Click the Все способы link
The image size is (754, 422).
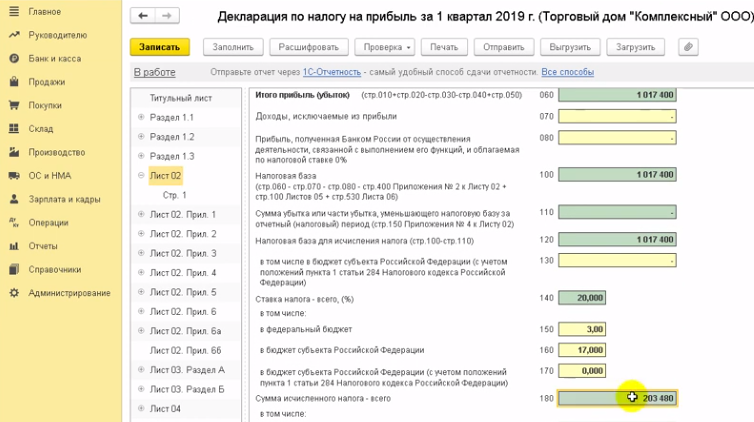click(x=567, y=72)
